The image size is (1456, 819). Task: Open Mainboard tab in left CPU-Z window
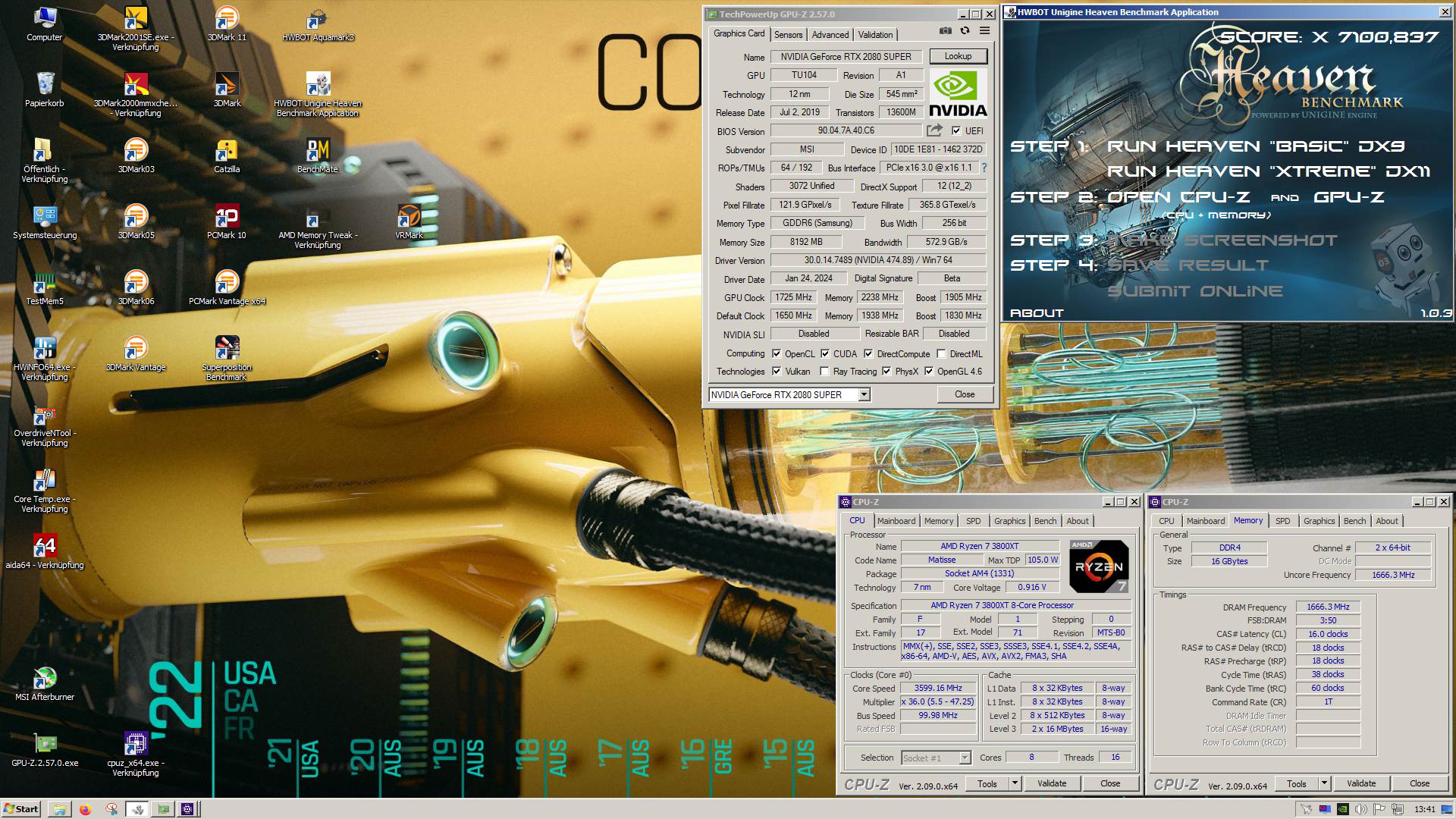pos(896,521)
